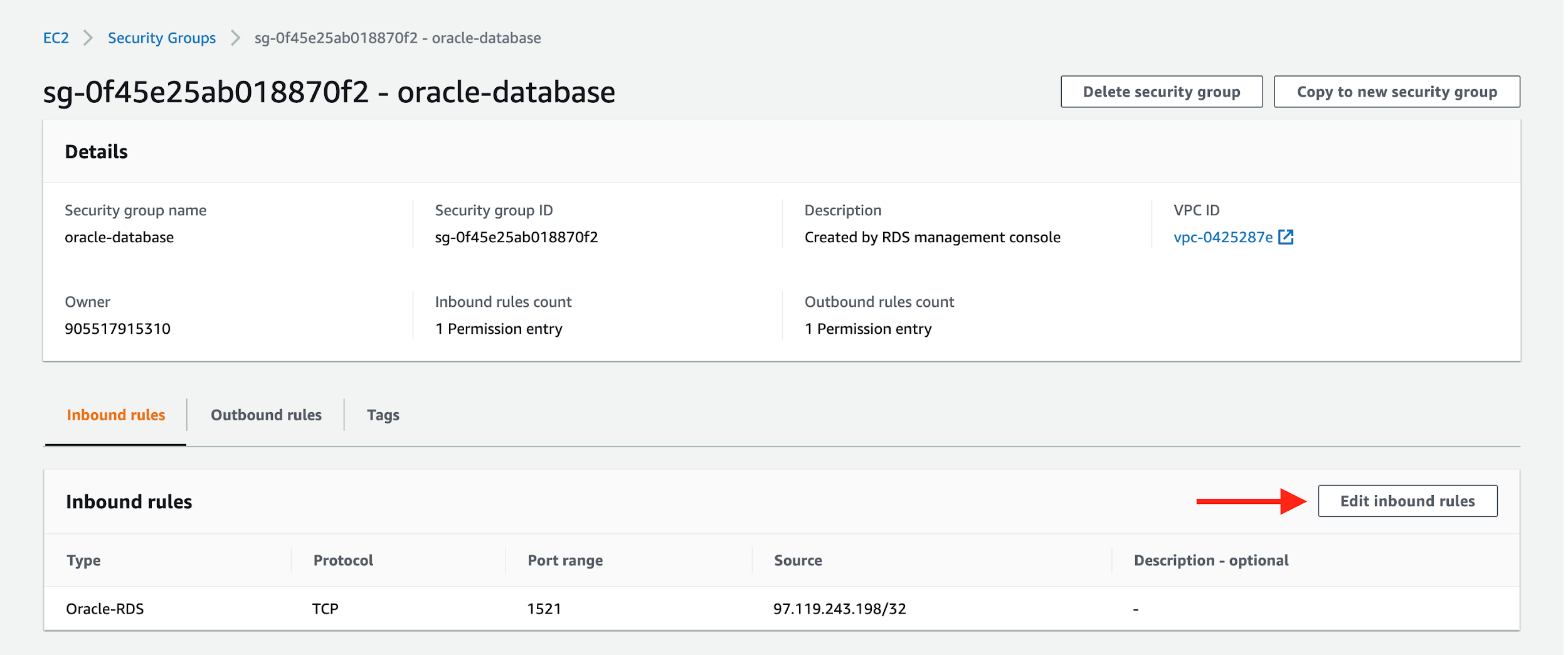This screenshot has width=1568, height=655.
Task: Click Edit inbound rules
Action: coord(1407,501)
